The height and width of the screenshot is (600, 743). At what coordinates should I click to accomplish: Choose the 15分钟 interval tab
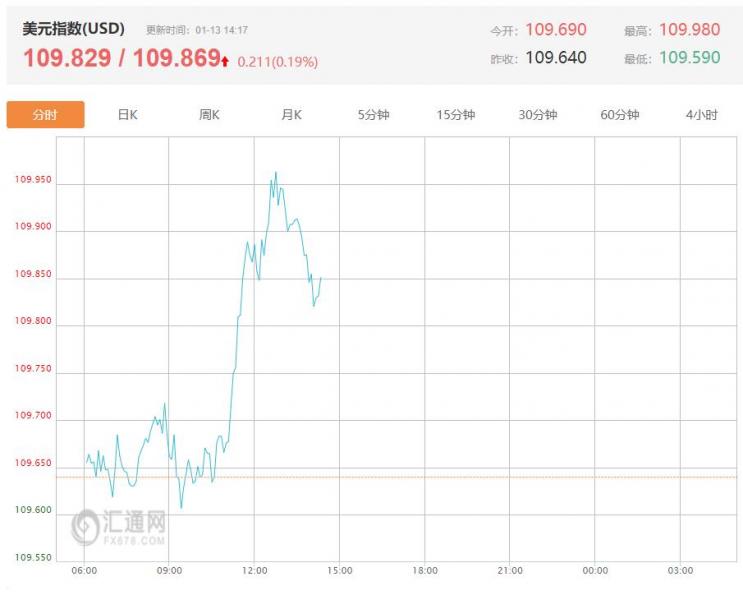(x=456, y=115)
